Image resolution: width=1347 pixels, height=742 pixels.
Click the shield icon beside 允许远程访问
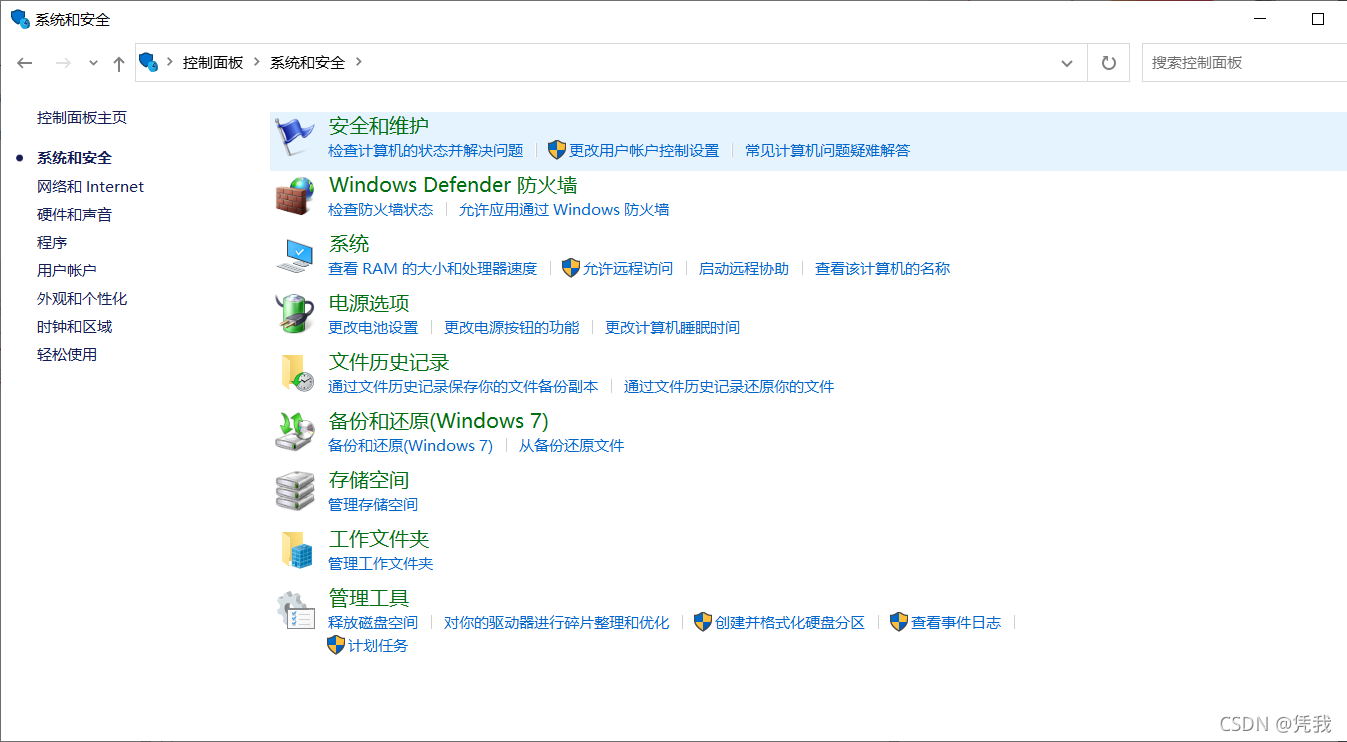coord(571,268)
